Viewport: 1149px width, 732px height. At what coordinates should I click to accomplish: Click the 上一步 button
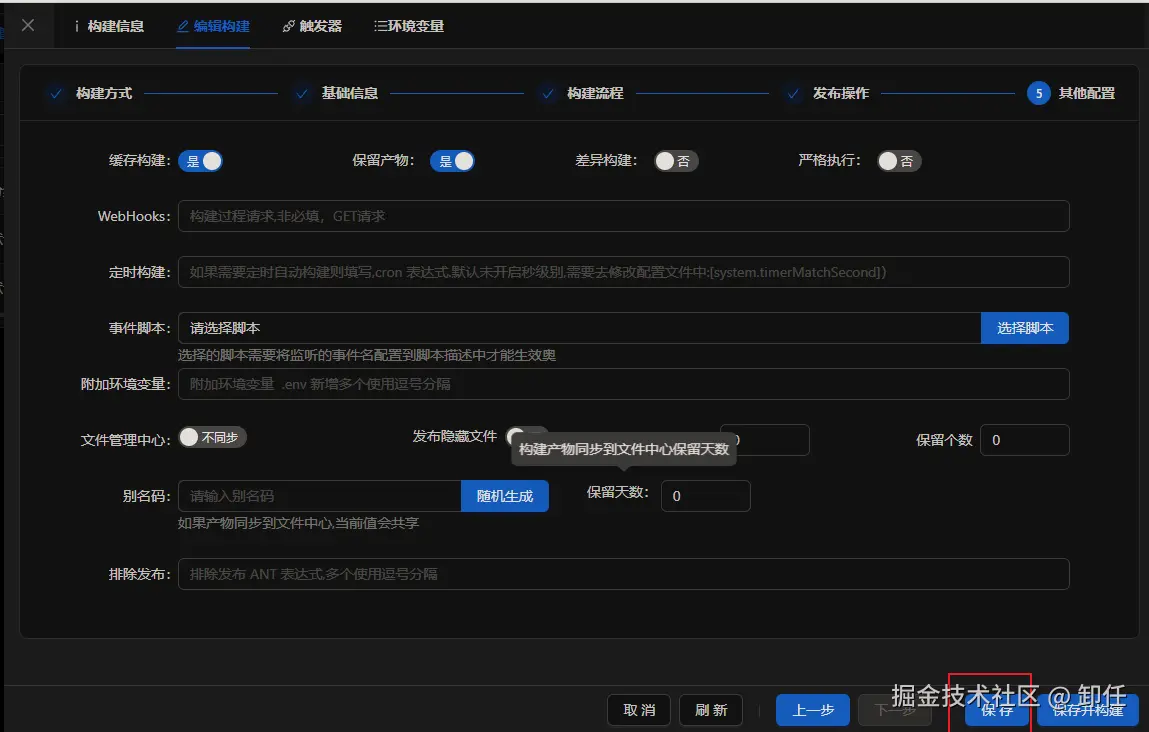click(813, 710)
